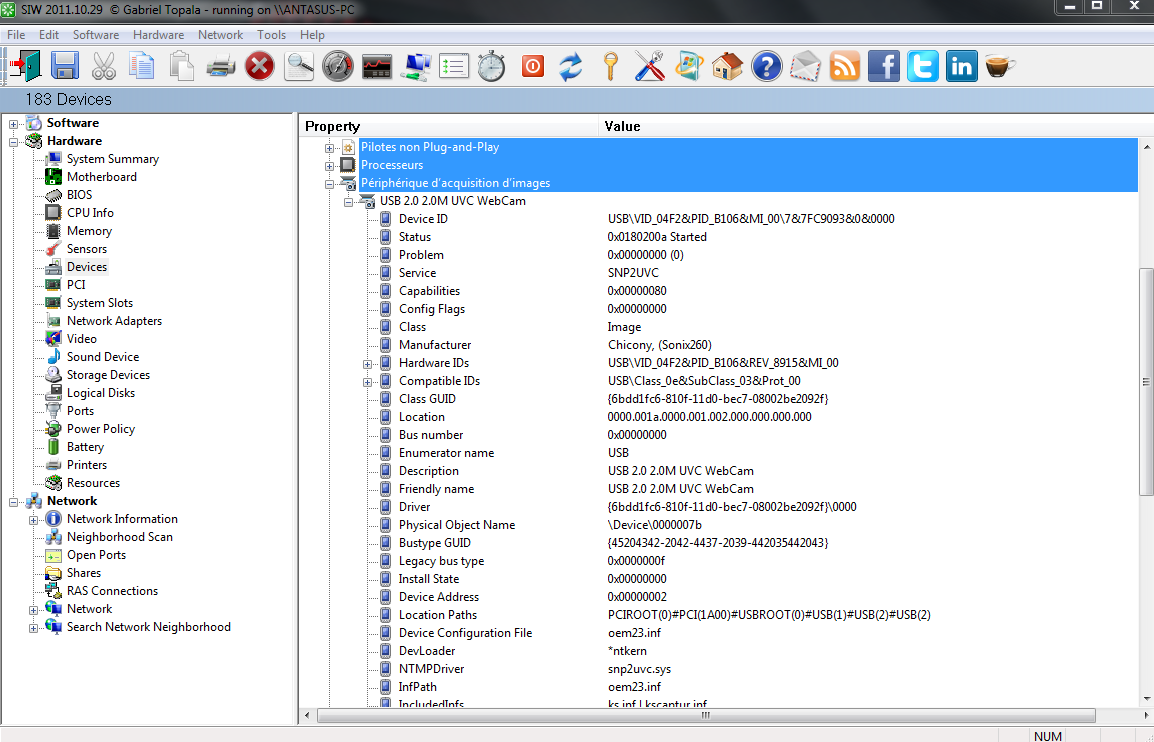Click the golden key toolbar icon
Screen dimensions: 1154x742
click(610, 67)
